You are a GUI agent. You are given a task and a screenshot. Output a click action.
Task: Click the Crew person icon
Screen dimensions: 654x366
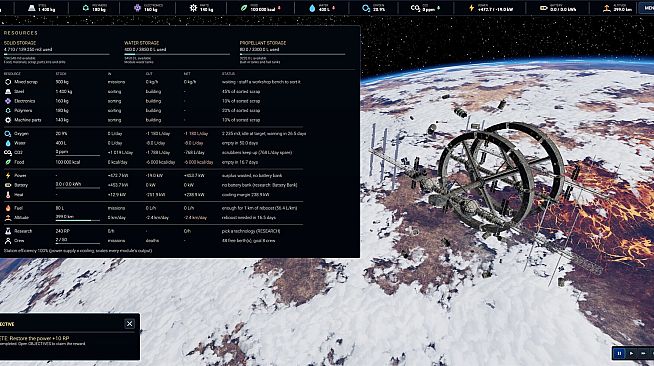(8, 241)
